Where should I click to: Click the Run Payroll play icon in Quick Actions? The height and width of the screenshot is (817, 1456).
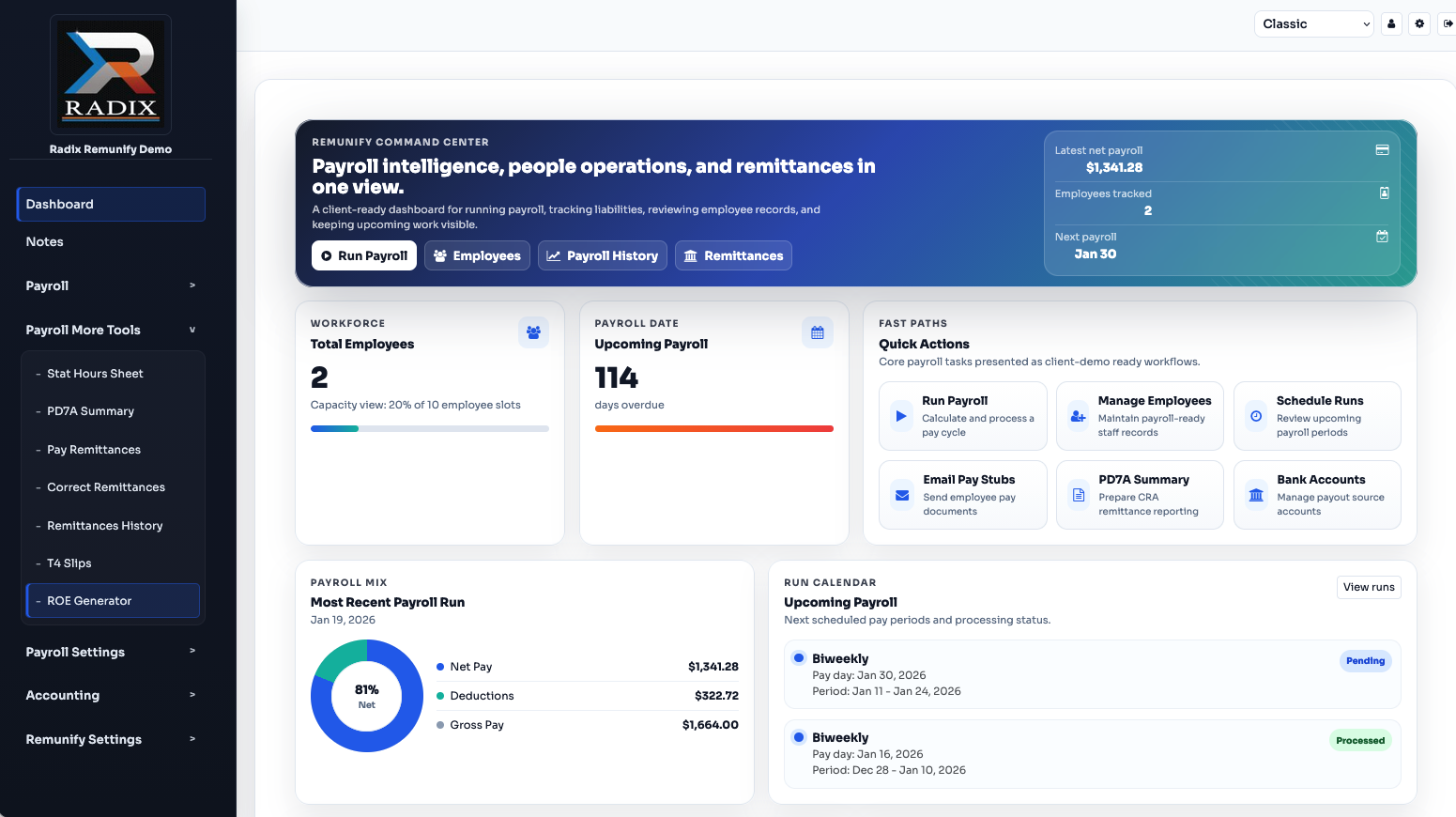pos(901,416)
